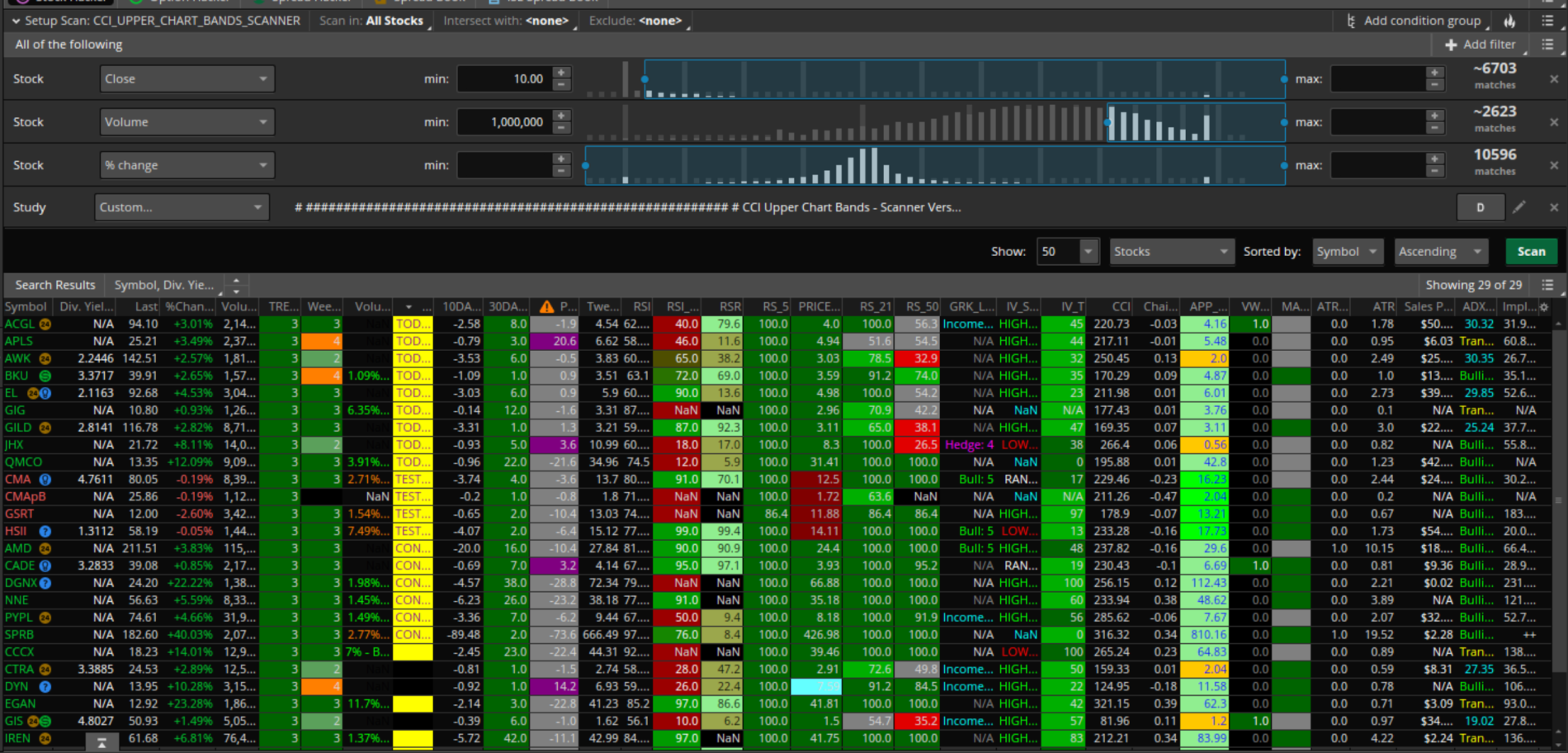Open the Ascending sort order dropdown
The image size is (1568, 753).
click(1440, 252)
